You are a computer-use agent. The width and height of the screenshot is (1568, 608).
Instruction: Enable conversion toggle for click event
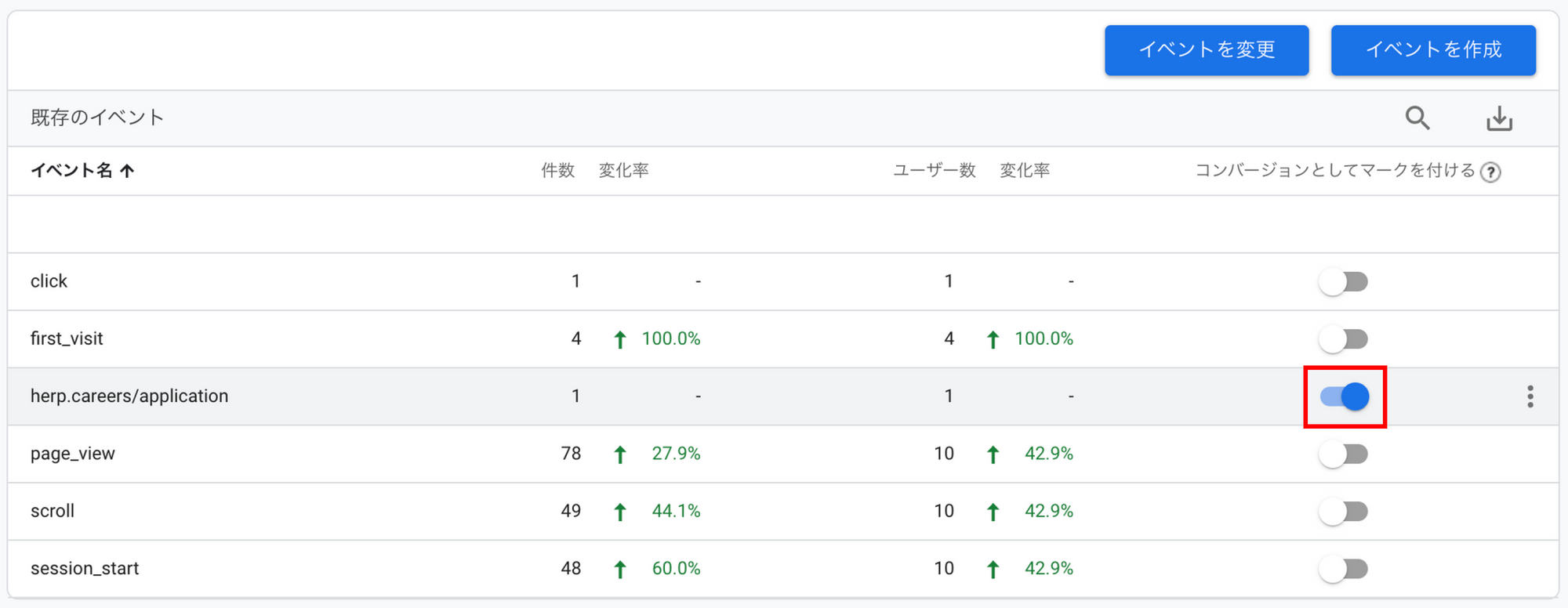tap(1343, 282)
